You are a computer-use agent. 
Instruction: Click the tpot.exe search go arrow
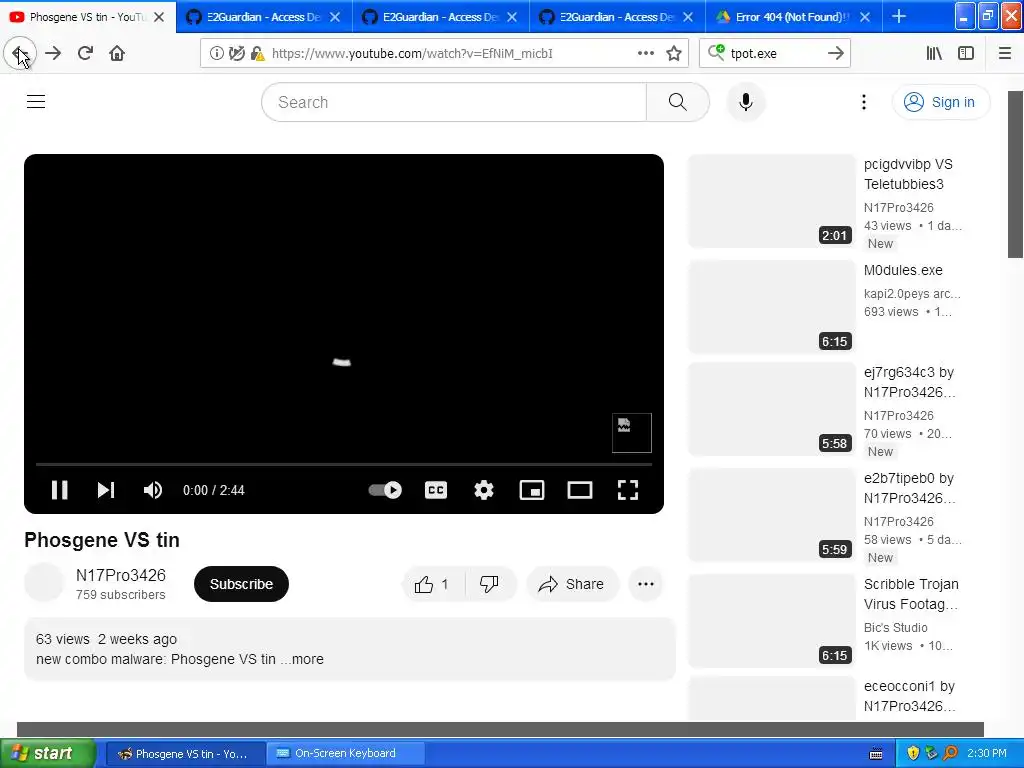point(835,54)
